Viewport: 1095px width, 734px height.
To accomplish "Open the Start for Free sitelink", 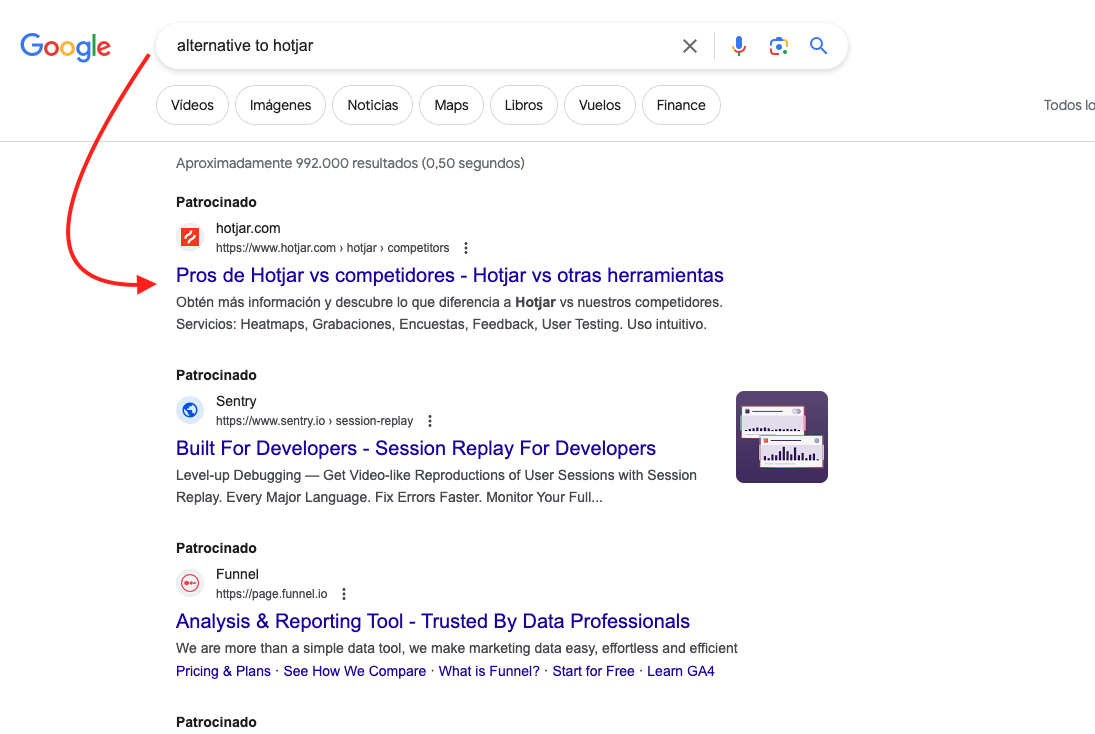I will coord(594,671).
